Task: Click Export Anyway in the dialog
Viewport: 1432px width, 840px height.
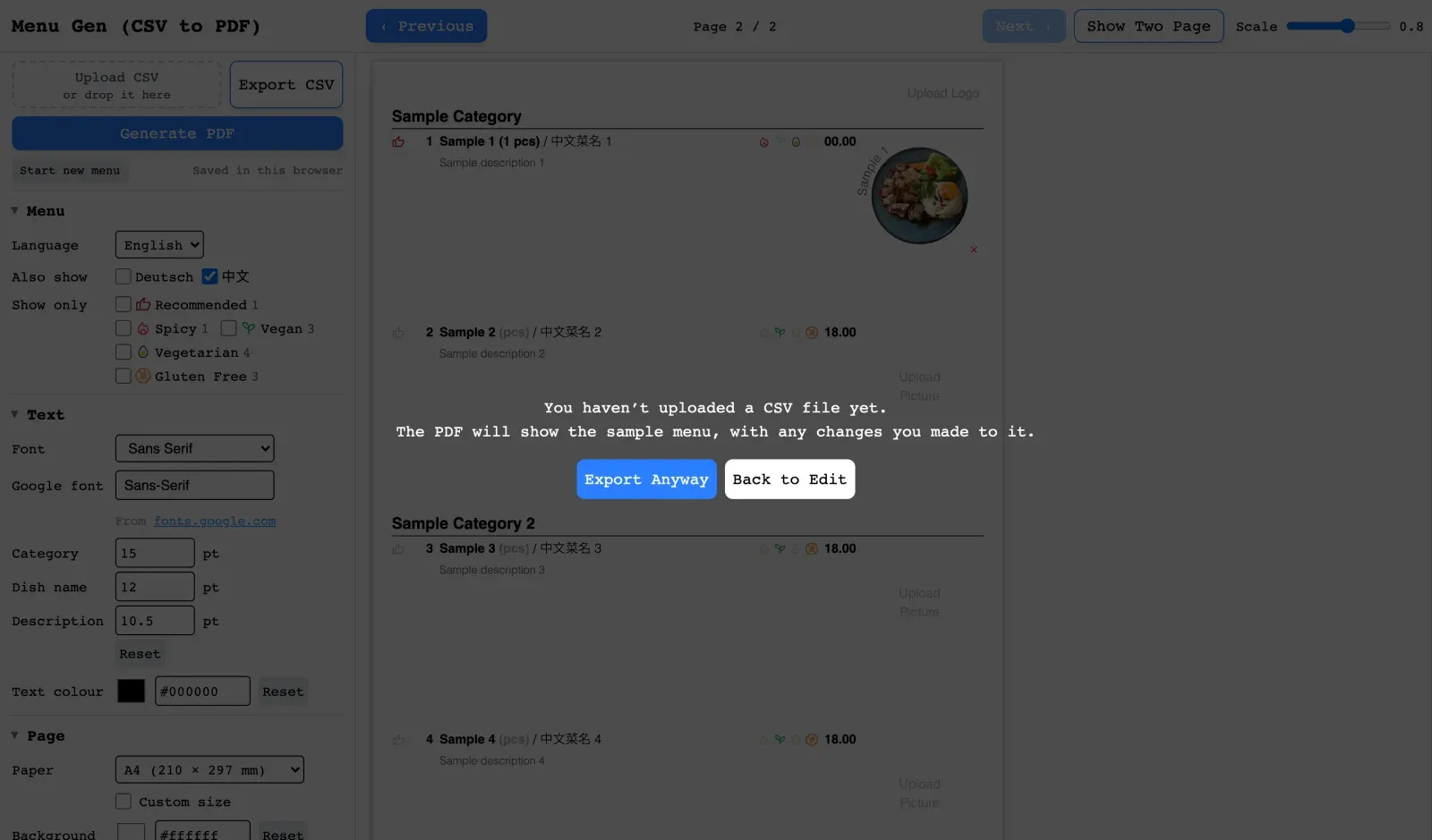Action: (646, 479)
